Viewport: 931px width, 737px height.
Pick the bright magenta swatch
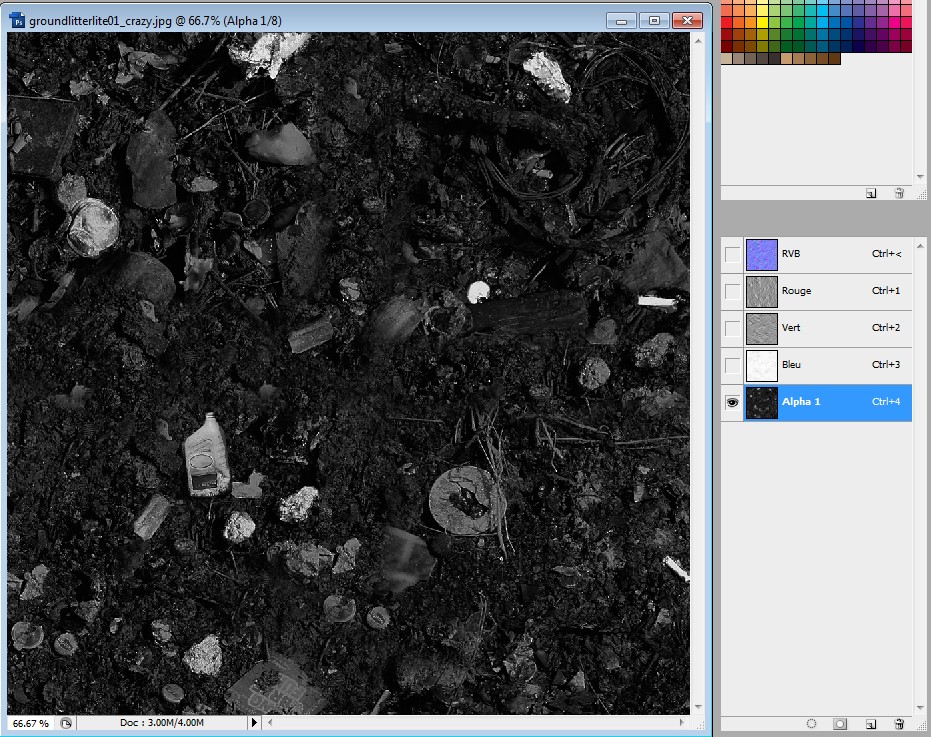coord(895,23)
